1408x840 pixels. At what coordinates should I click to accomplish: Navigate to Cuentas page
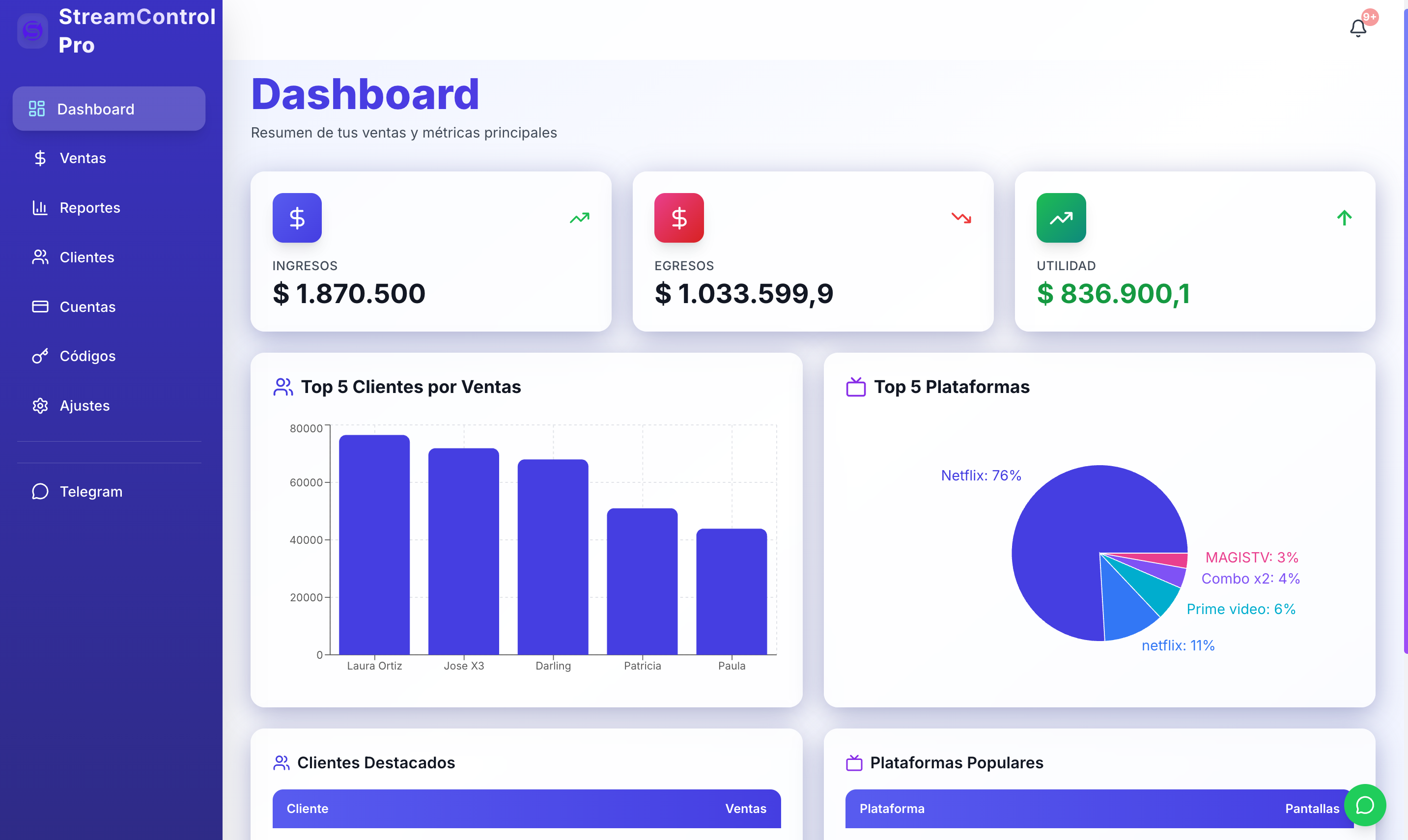click(109, 307)
